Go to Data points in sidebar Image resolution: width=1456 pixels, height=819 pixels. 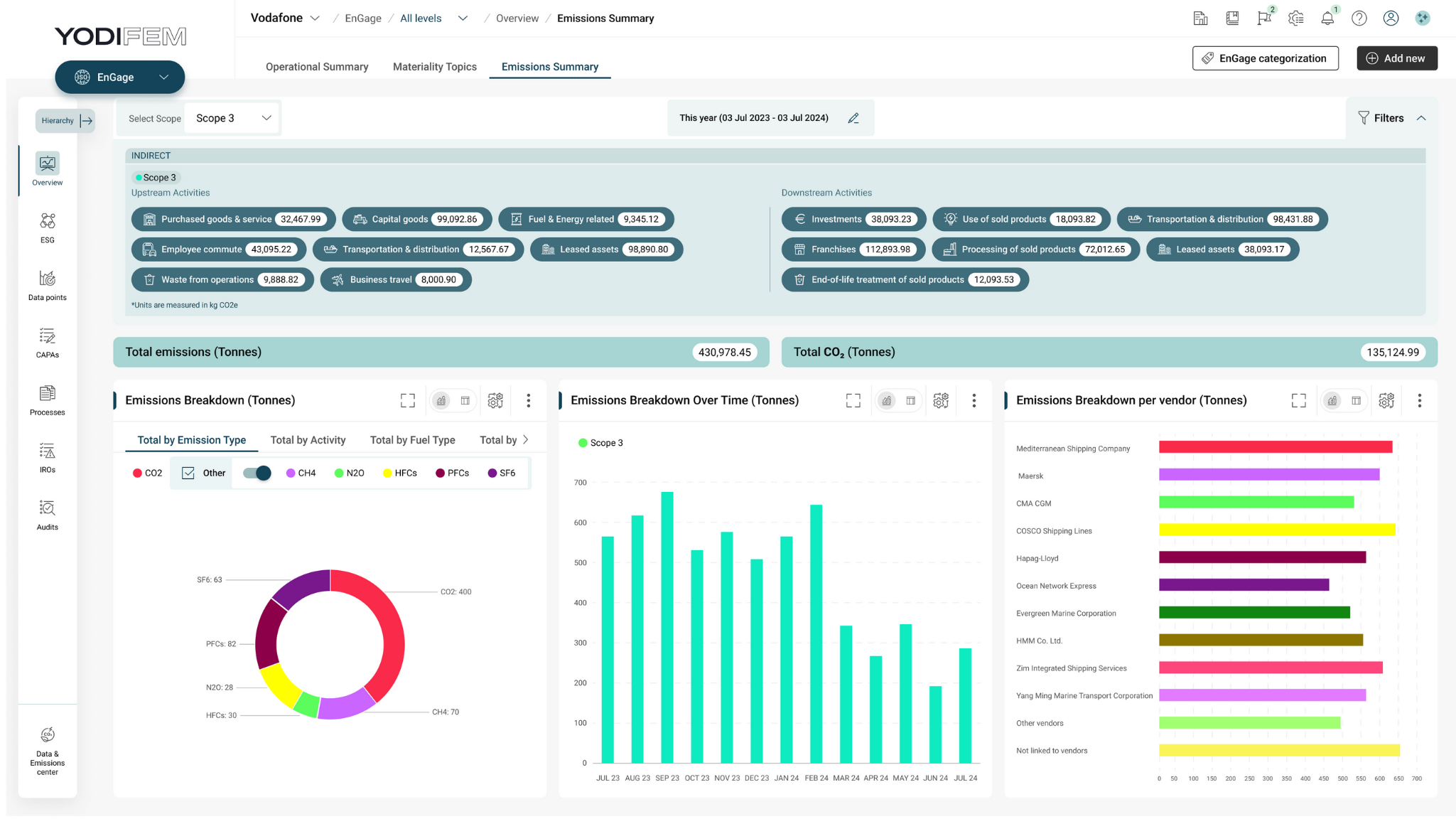(47, 285)
